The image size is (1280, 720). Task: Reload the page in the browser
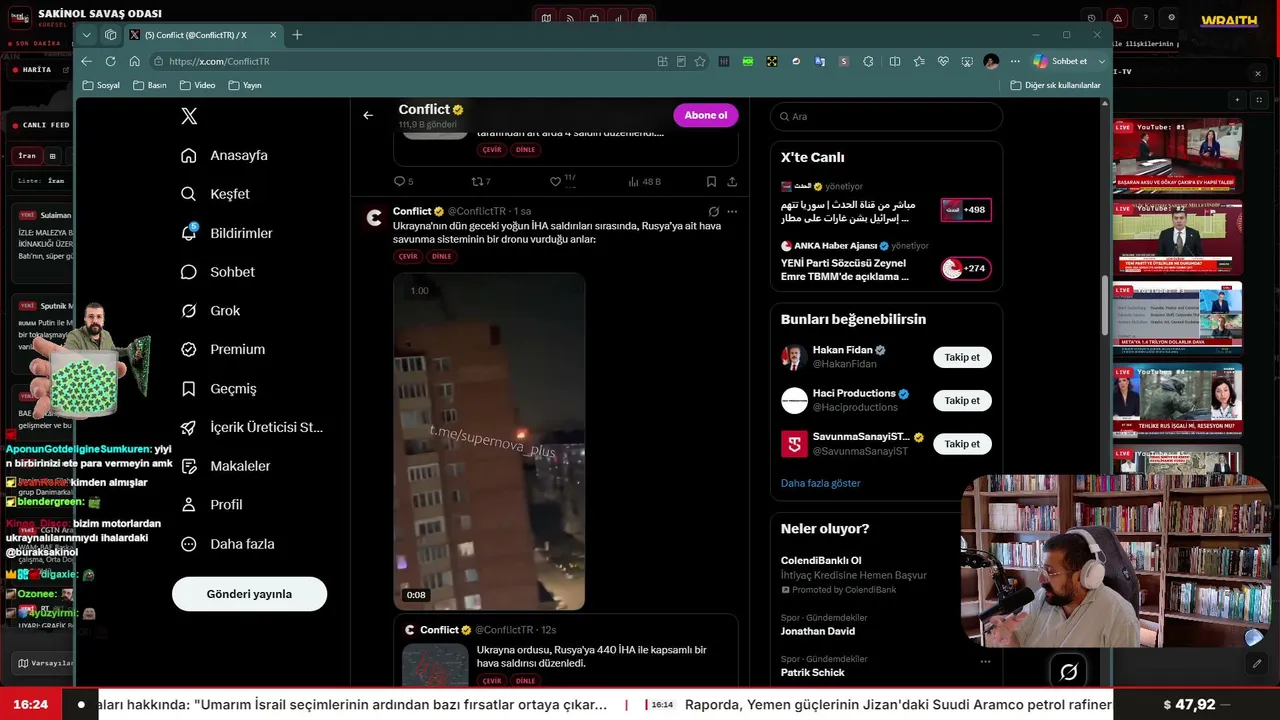tap(110, 61)
